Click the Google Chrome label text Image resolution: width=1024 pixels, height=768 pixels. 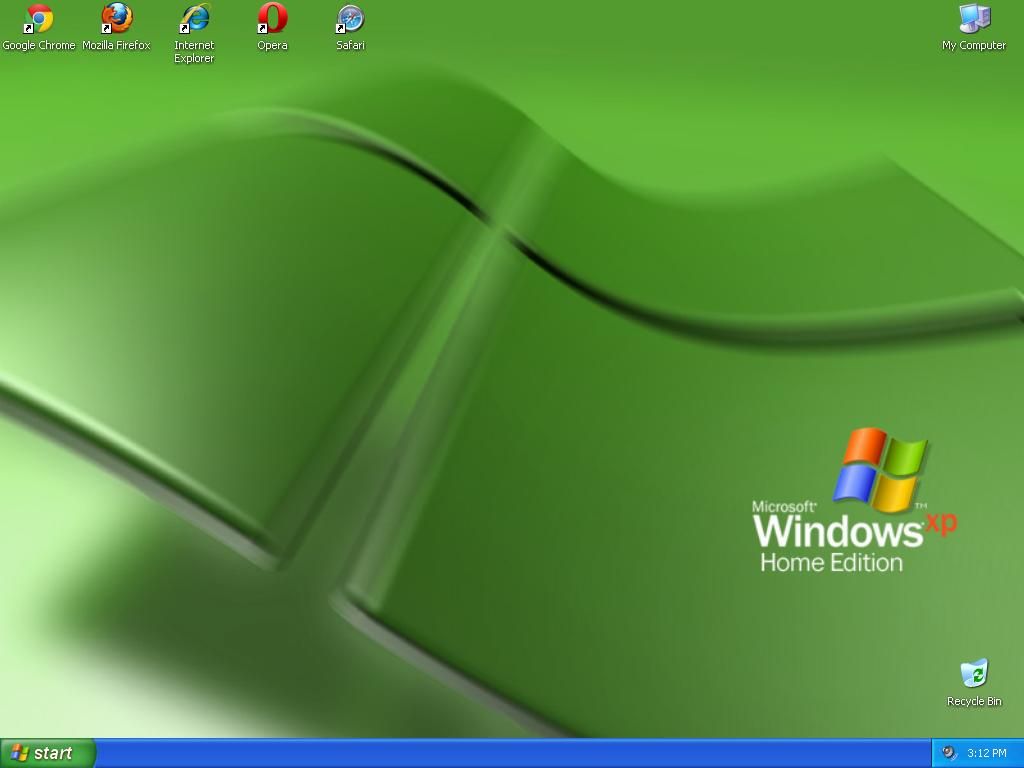38,44
